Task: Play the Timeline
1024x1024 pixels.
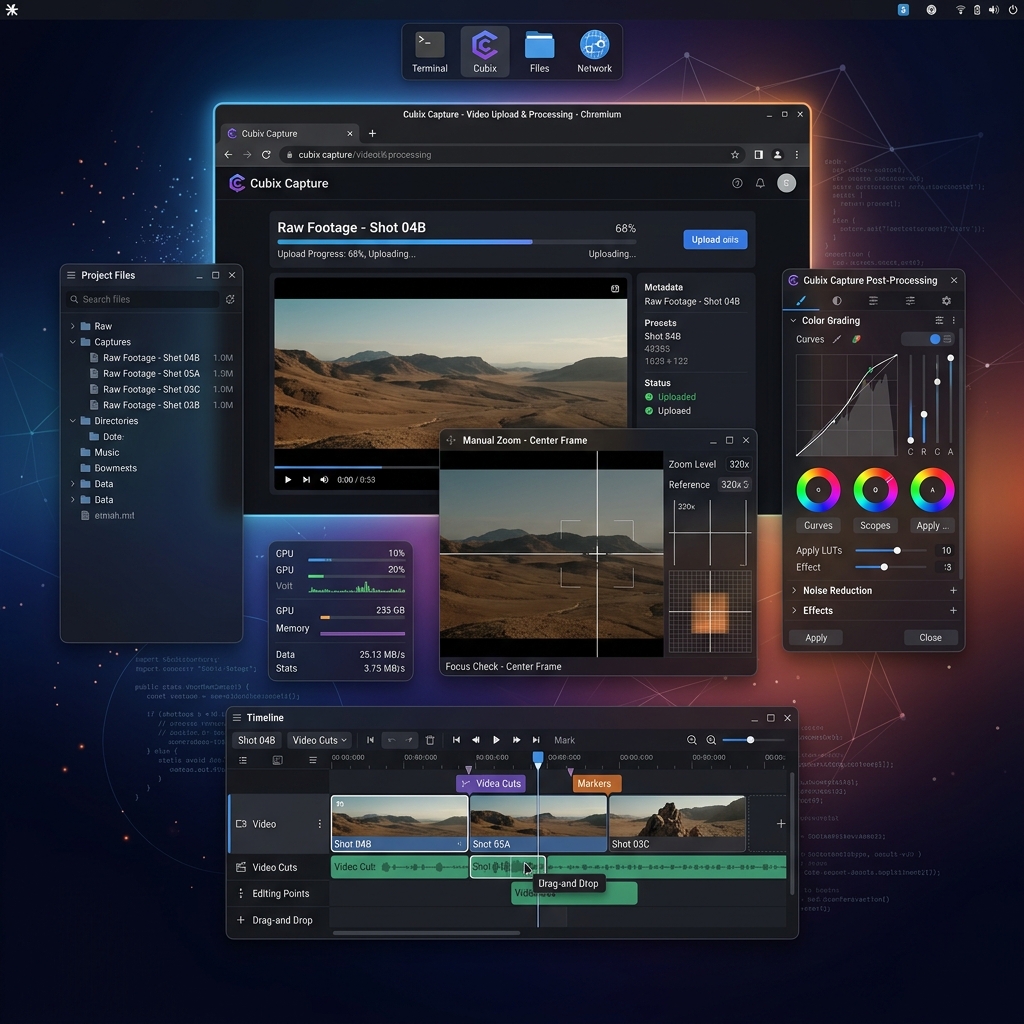Action: tap(496, 740)
